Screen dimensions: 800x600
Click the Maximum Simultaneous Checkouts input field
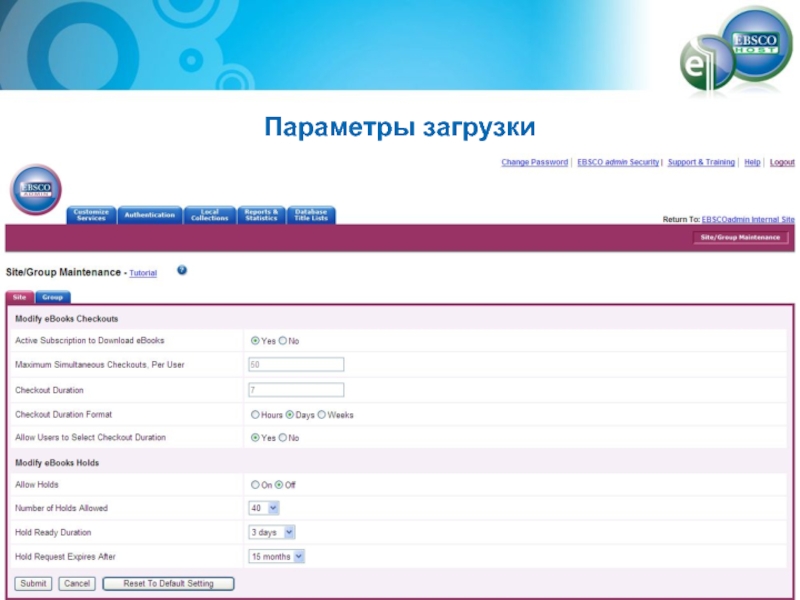[296, 365]
